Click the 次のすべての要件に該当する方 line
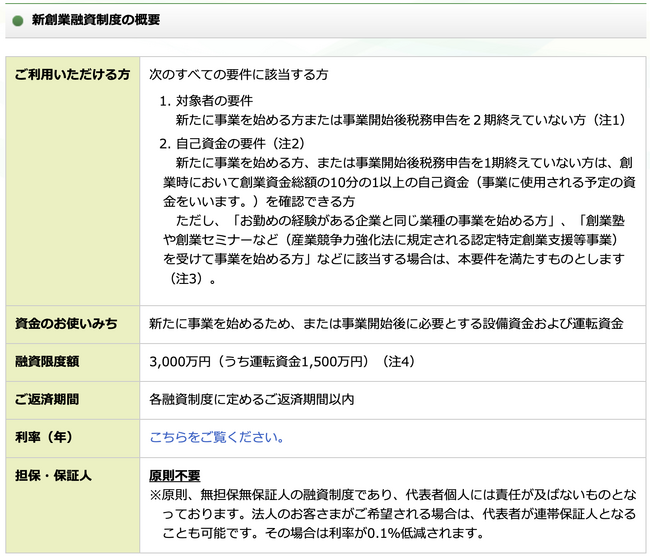The width and height of the screenshot is (650, 557). coord(239,75)
